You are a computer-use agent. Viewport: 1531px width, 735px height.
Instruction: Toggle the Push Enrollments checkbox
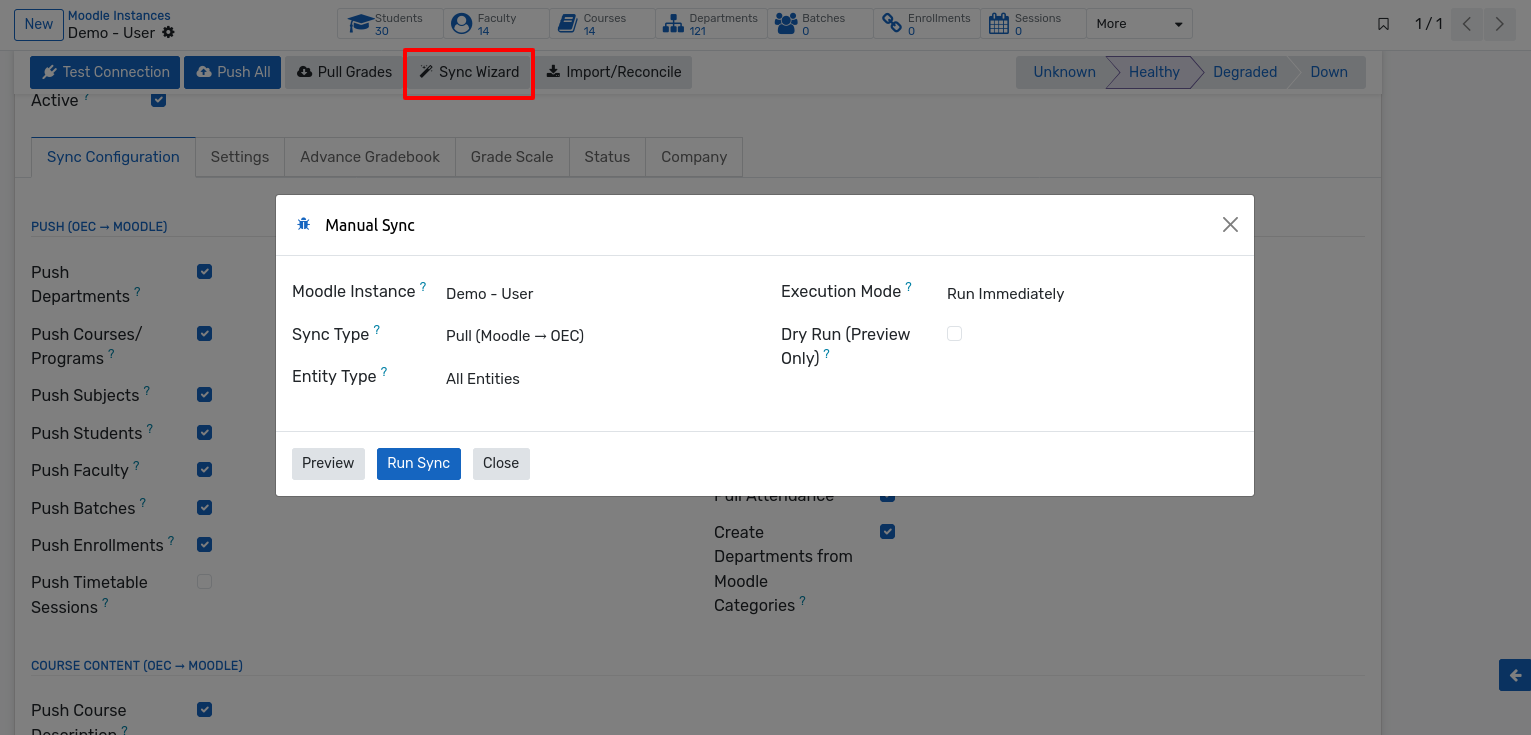point(204,545)
